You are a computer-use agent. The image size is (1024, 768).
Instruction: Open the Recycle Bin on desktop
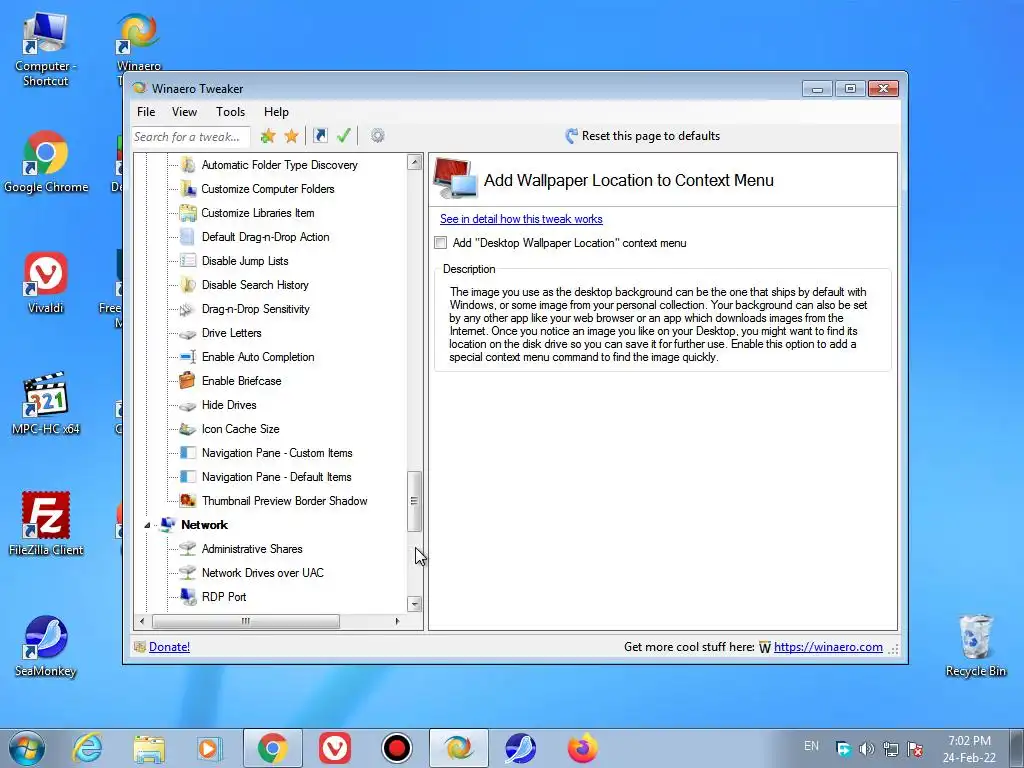point(976,645)
